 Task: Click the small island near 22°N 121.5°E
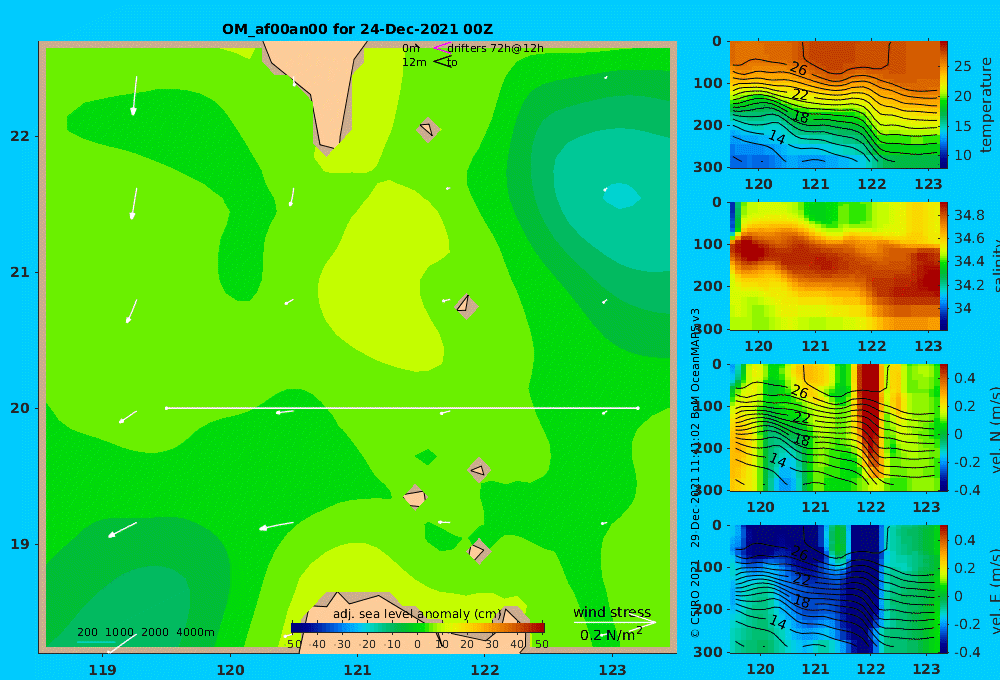pos(428,129)
